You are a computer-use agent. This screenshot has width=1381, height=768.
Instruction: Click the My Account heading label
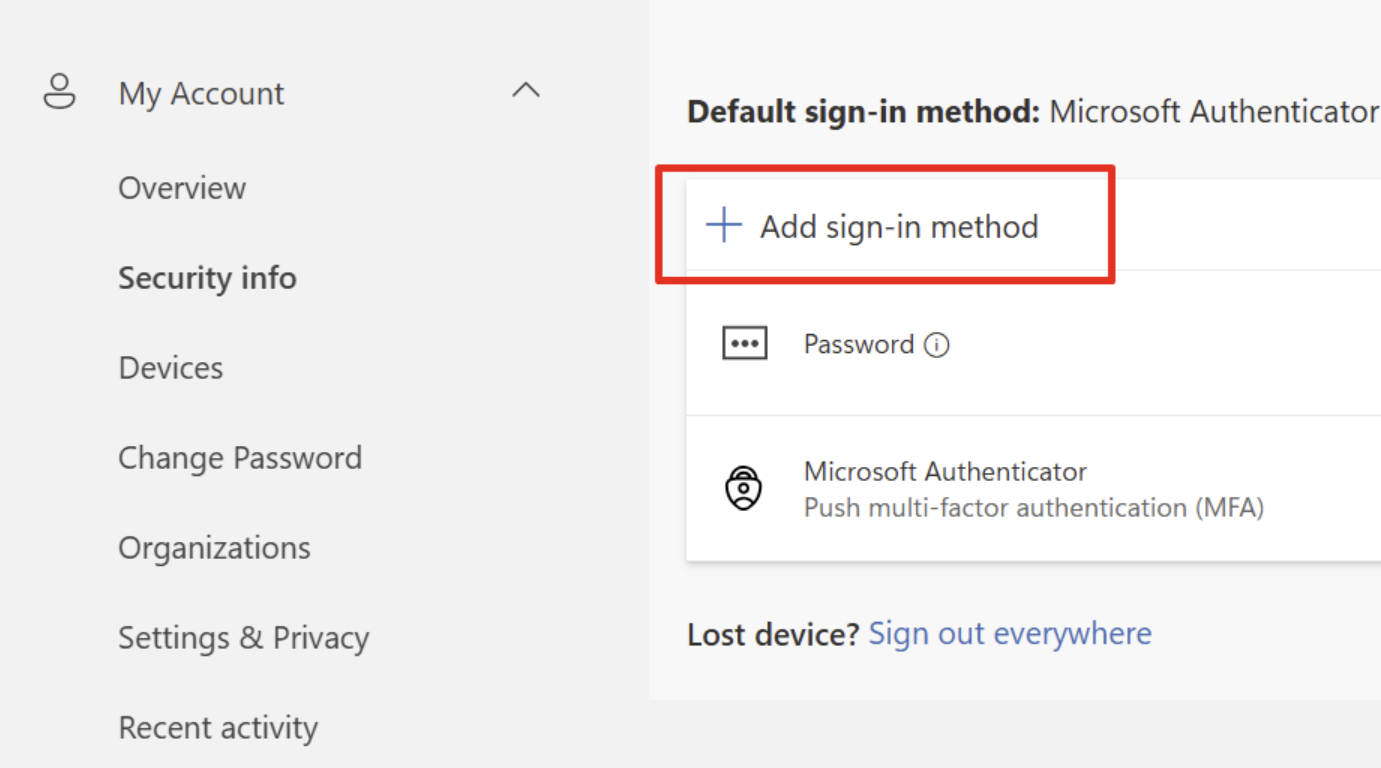click(201, 93)
